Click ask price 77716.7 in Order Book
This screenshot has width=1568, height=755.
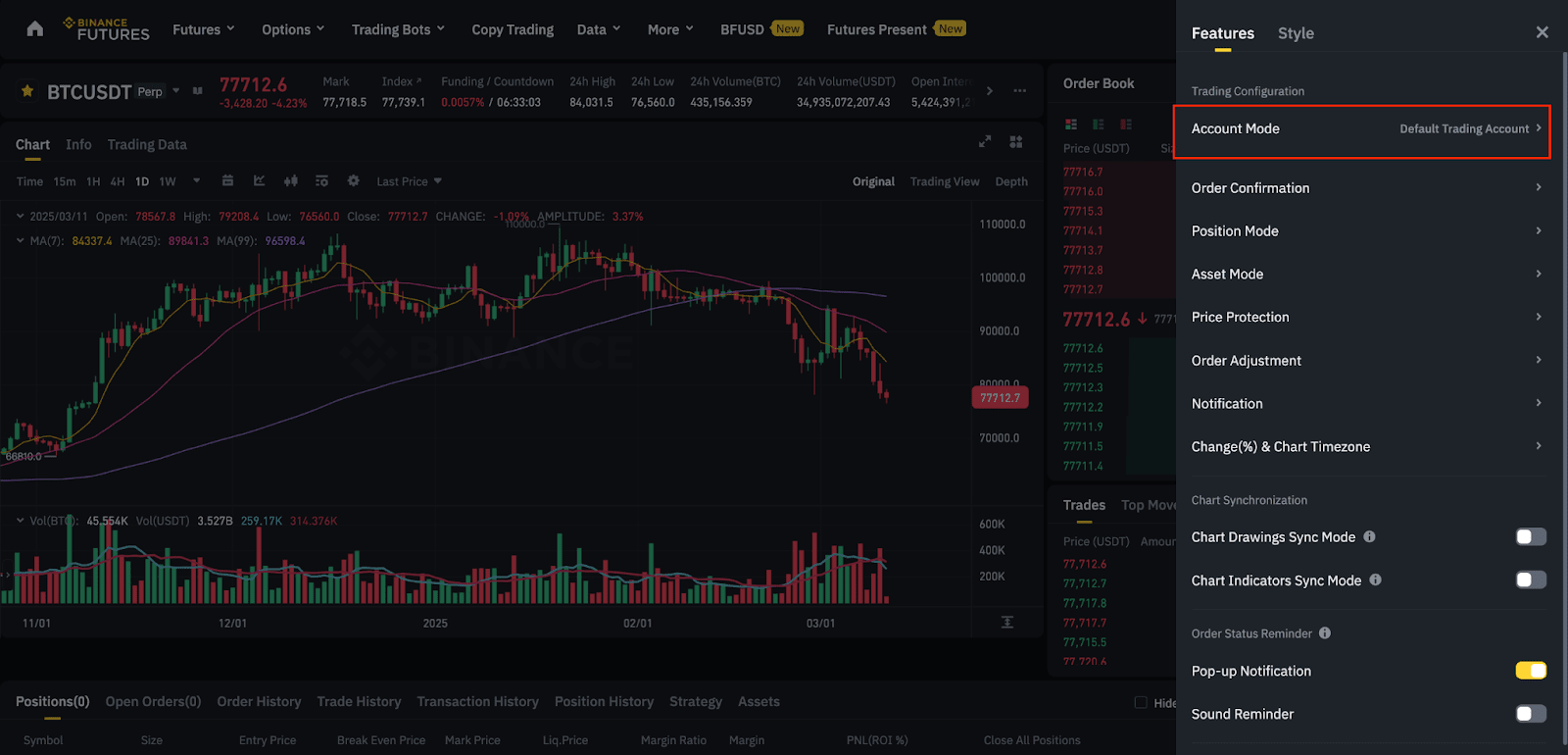pos(1083,172)
